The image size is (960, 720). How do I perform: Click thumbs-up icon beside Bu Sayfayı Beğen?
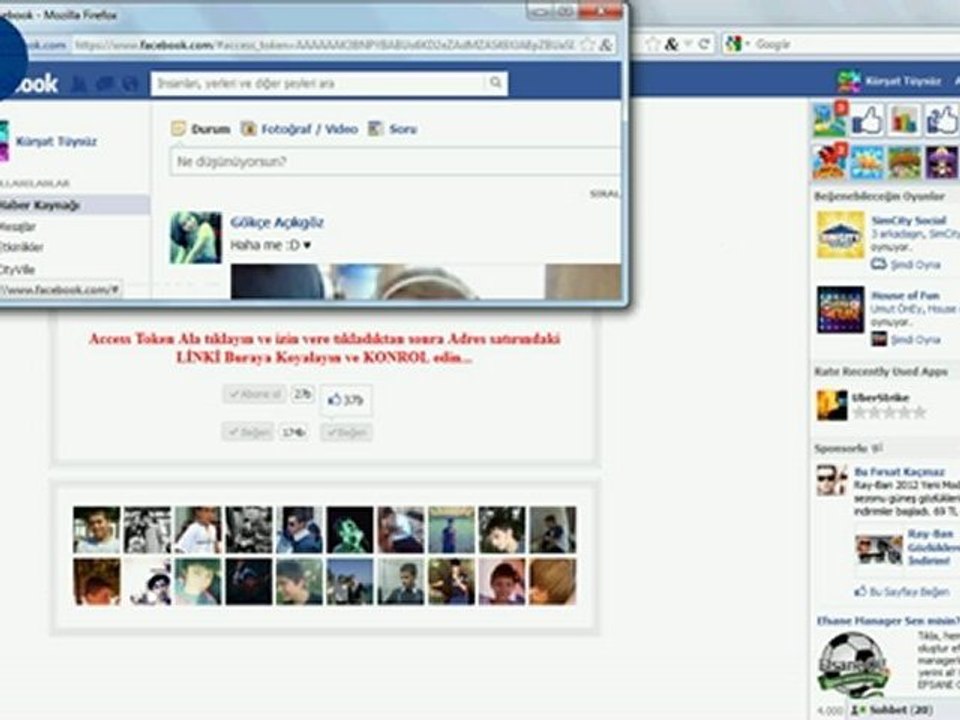click(861, 591)
